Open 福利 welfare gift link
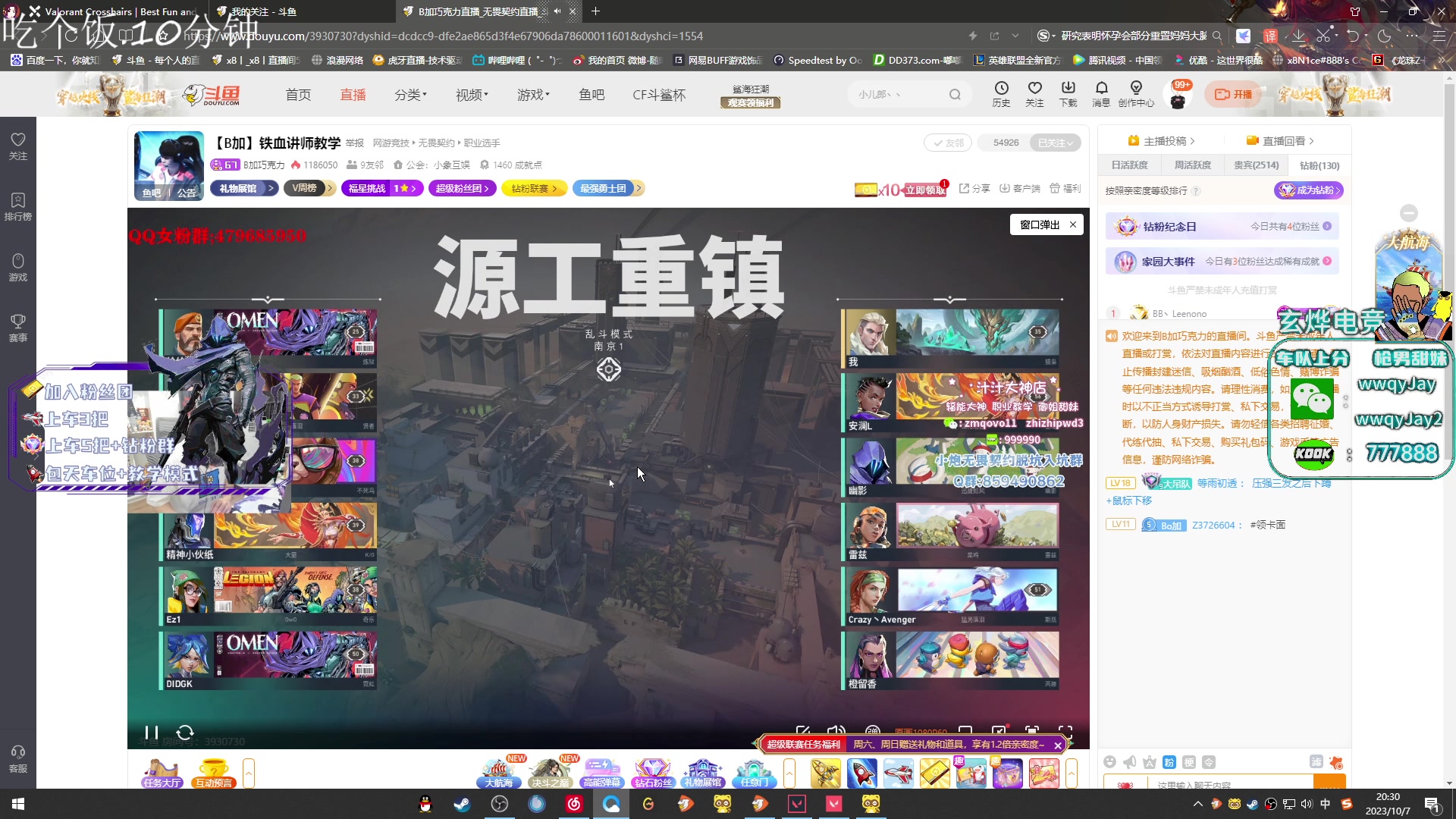The width and height of the screenshot is (1456, 819). 1065,188
